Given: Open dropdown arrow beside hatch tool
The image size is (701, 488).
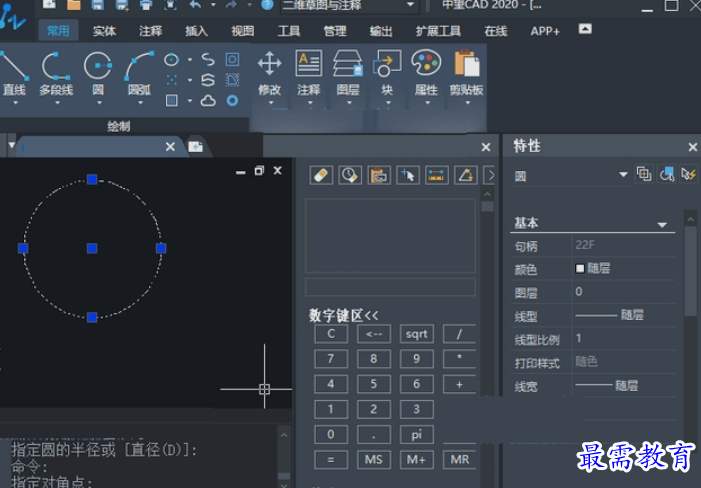Looking at the screenshot, I should [190, 101].
